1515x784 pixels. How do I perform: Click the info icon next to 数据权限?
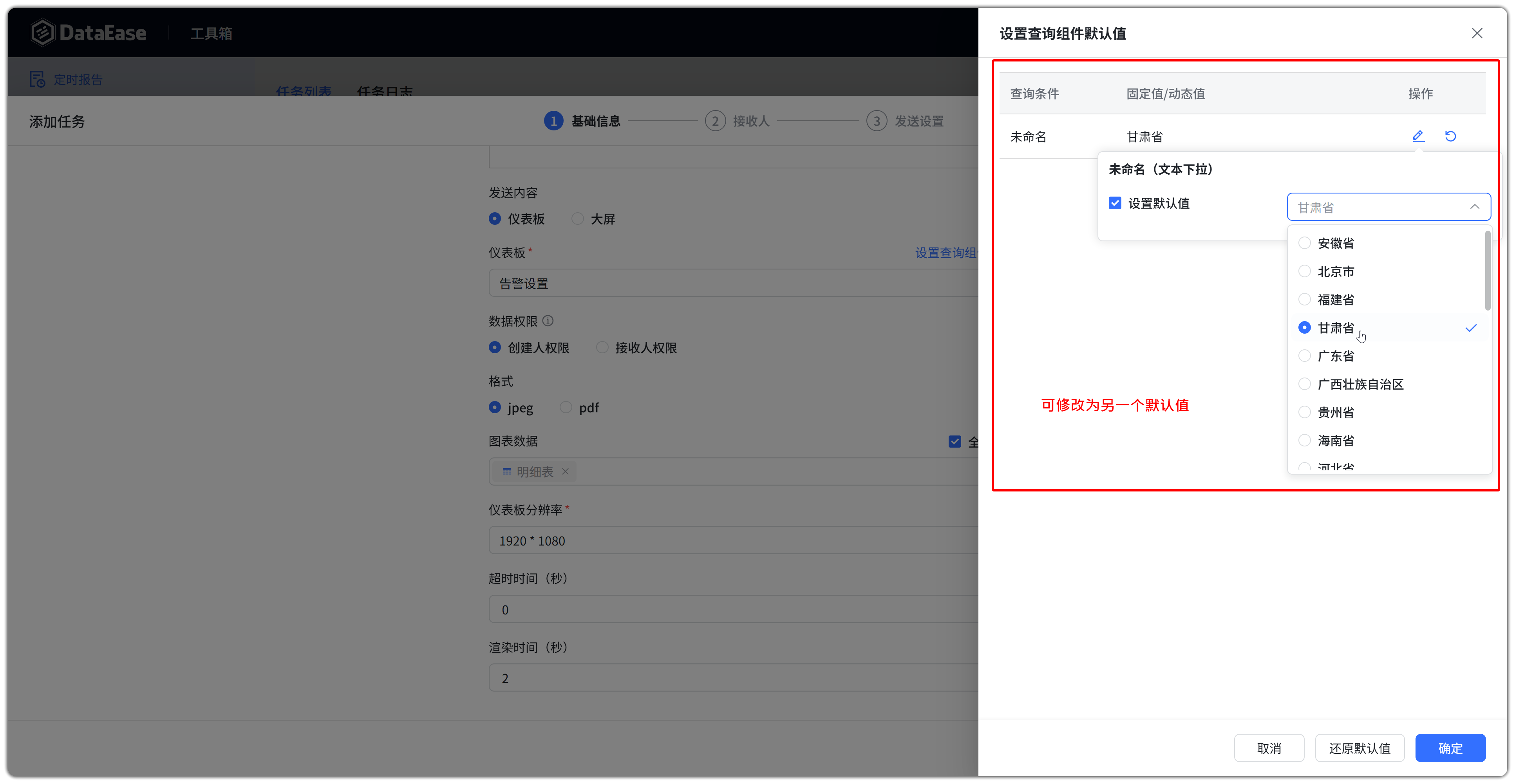pos(548,321)
